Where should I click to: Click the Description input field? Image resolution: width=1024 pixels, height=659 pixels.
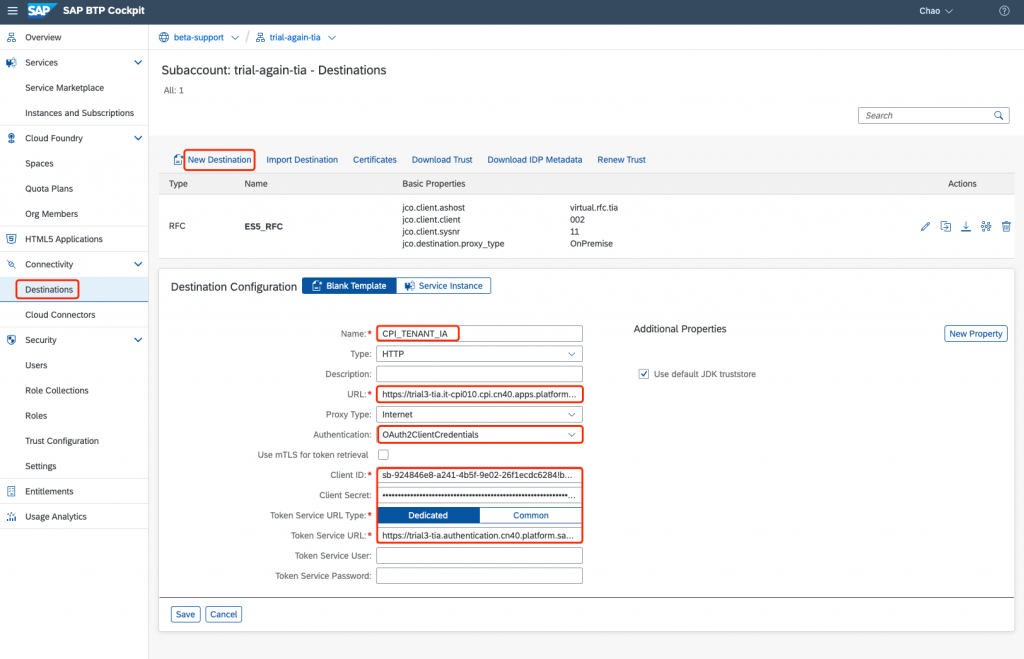479,374
